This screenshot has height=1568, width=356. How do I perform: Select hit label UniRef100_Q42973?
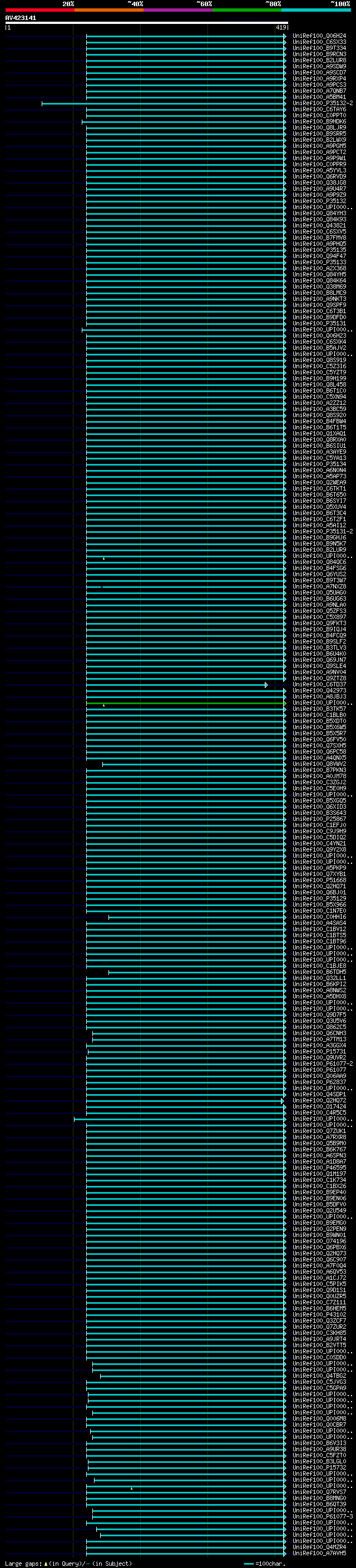pos(319,691)
